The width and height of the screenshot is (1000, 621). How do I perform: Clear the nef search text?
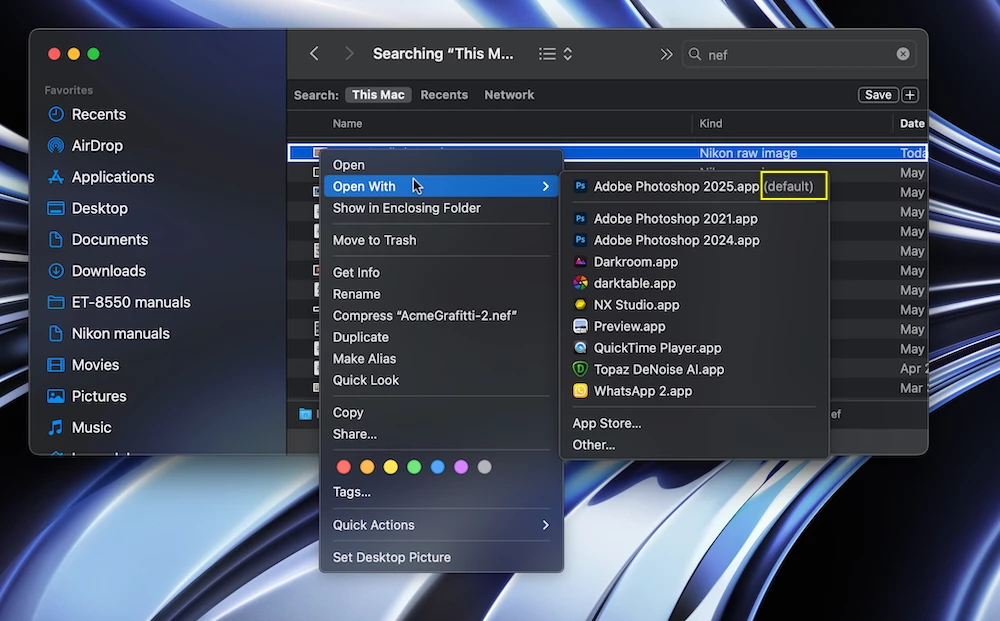pos(902,54)
